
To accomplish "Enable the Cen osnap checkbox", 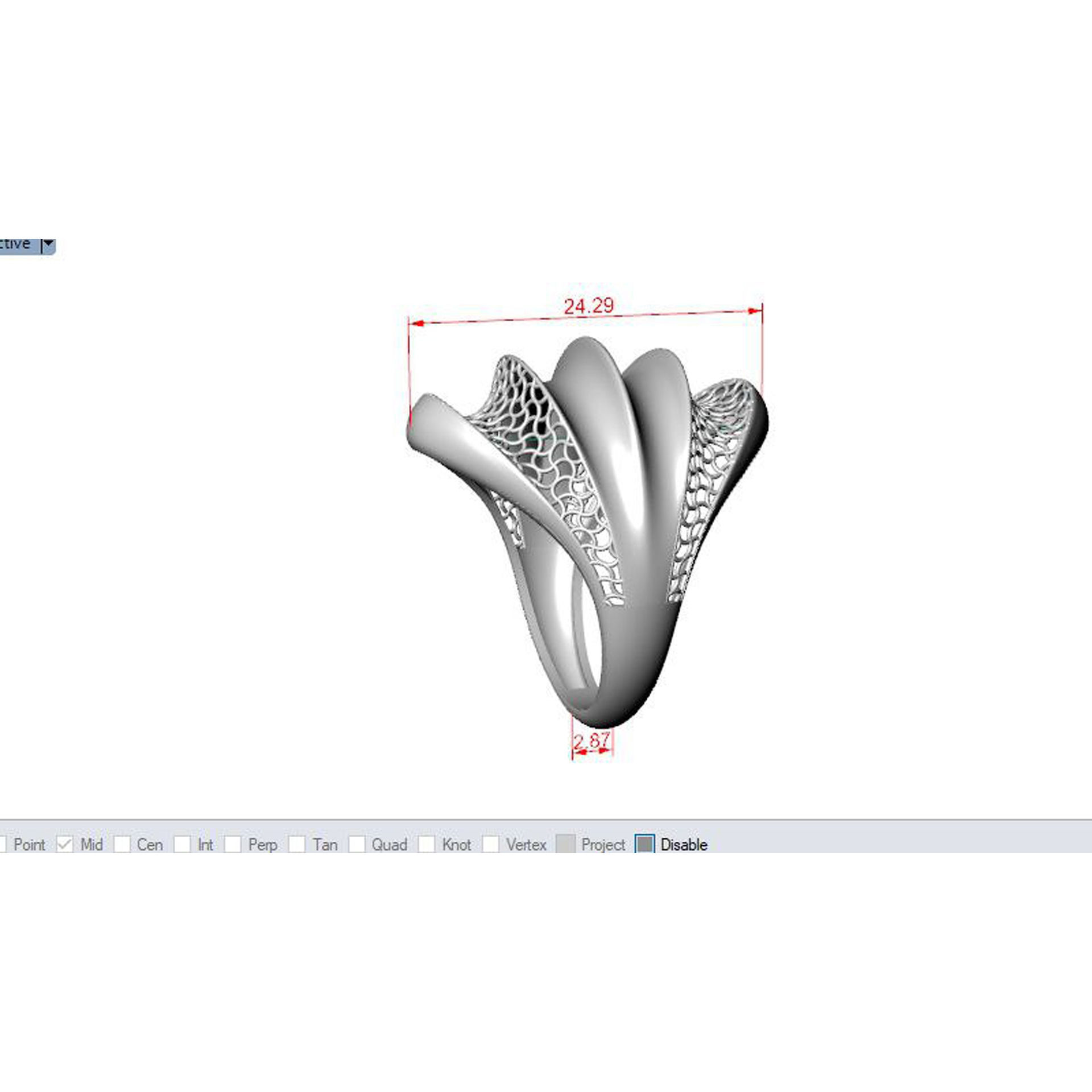I will pos(122,845).
